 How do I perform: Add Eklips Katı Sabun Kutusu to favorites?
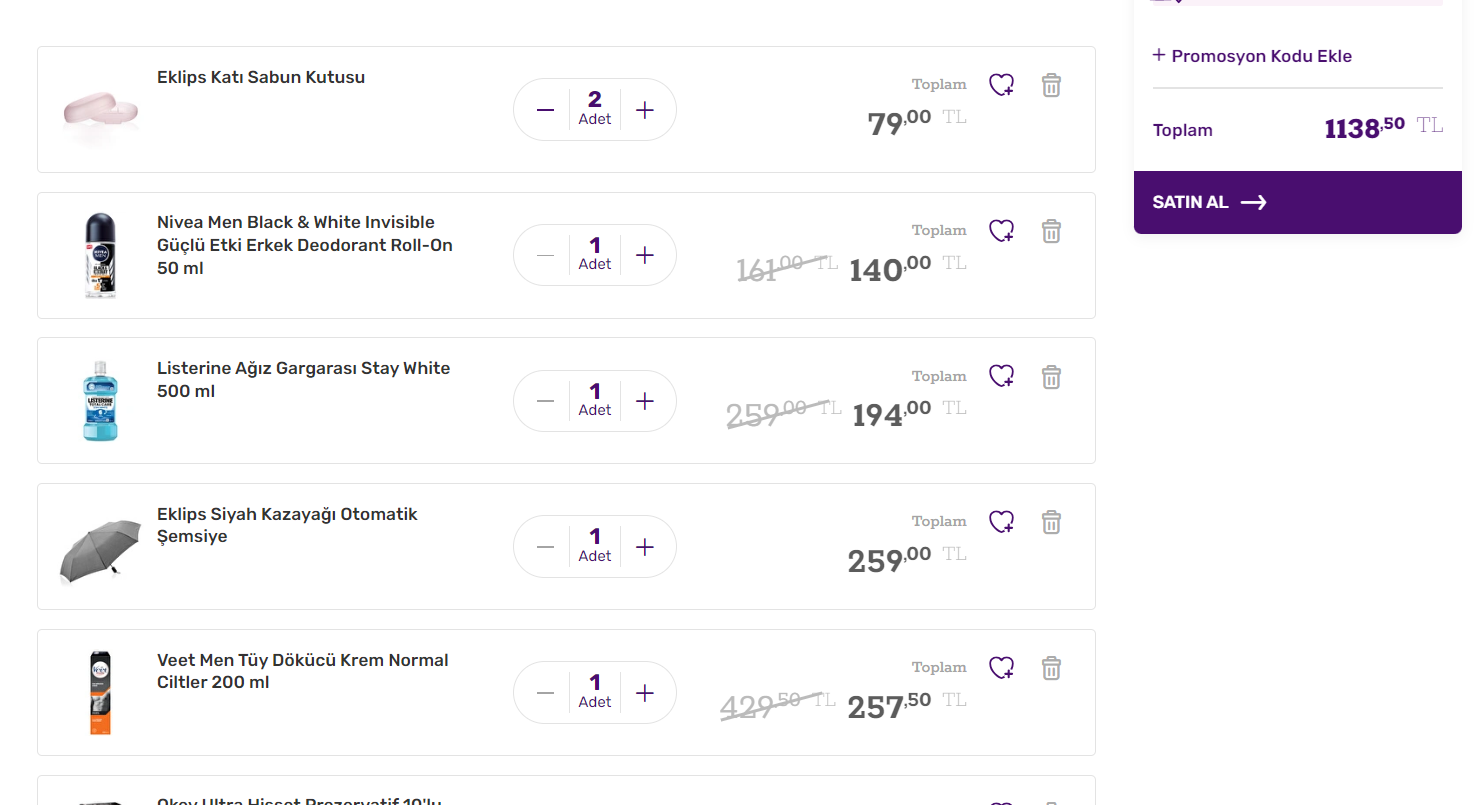coord(1001,85)
